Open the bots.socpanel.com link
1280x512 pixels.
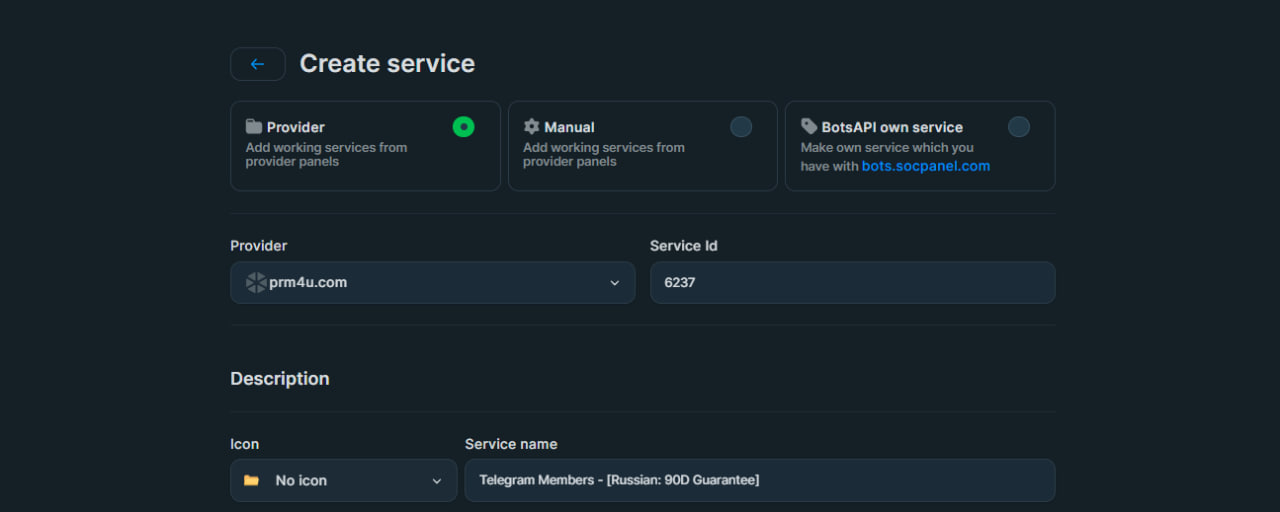926,166
